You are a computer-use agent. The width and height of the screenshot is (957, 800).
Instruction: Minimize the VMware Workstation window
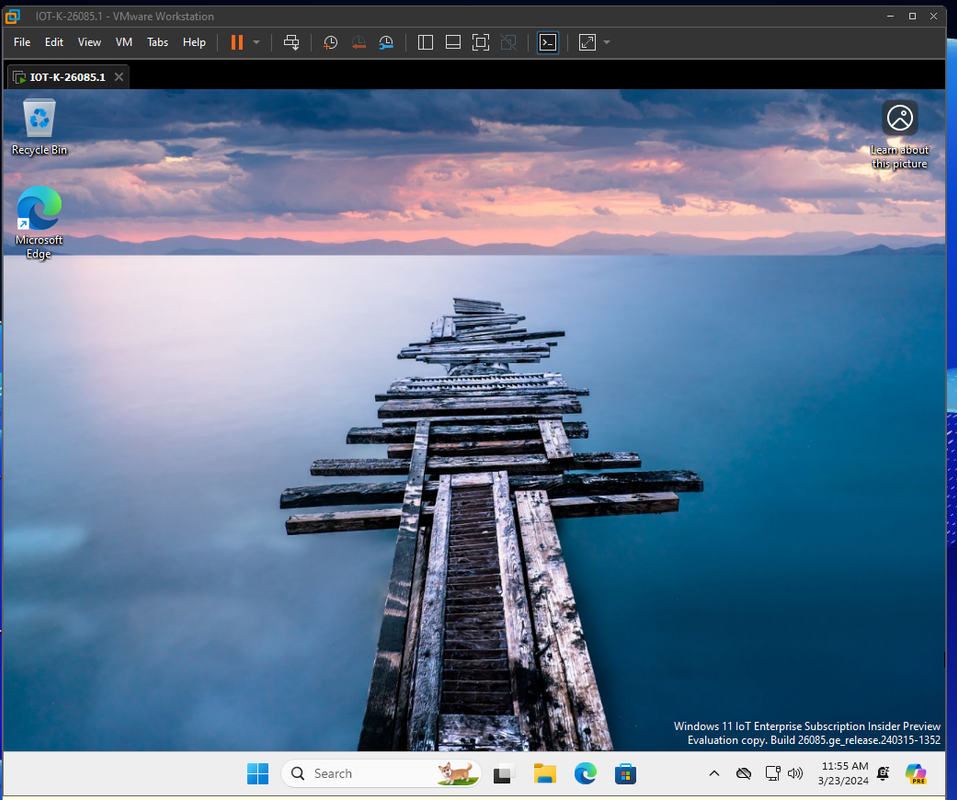pos(890,16)
